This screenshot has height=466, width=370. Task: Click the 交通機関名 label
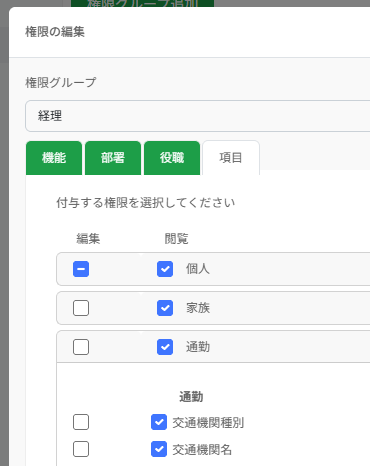point(202,450)
